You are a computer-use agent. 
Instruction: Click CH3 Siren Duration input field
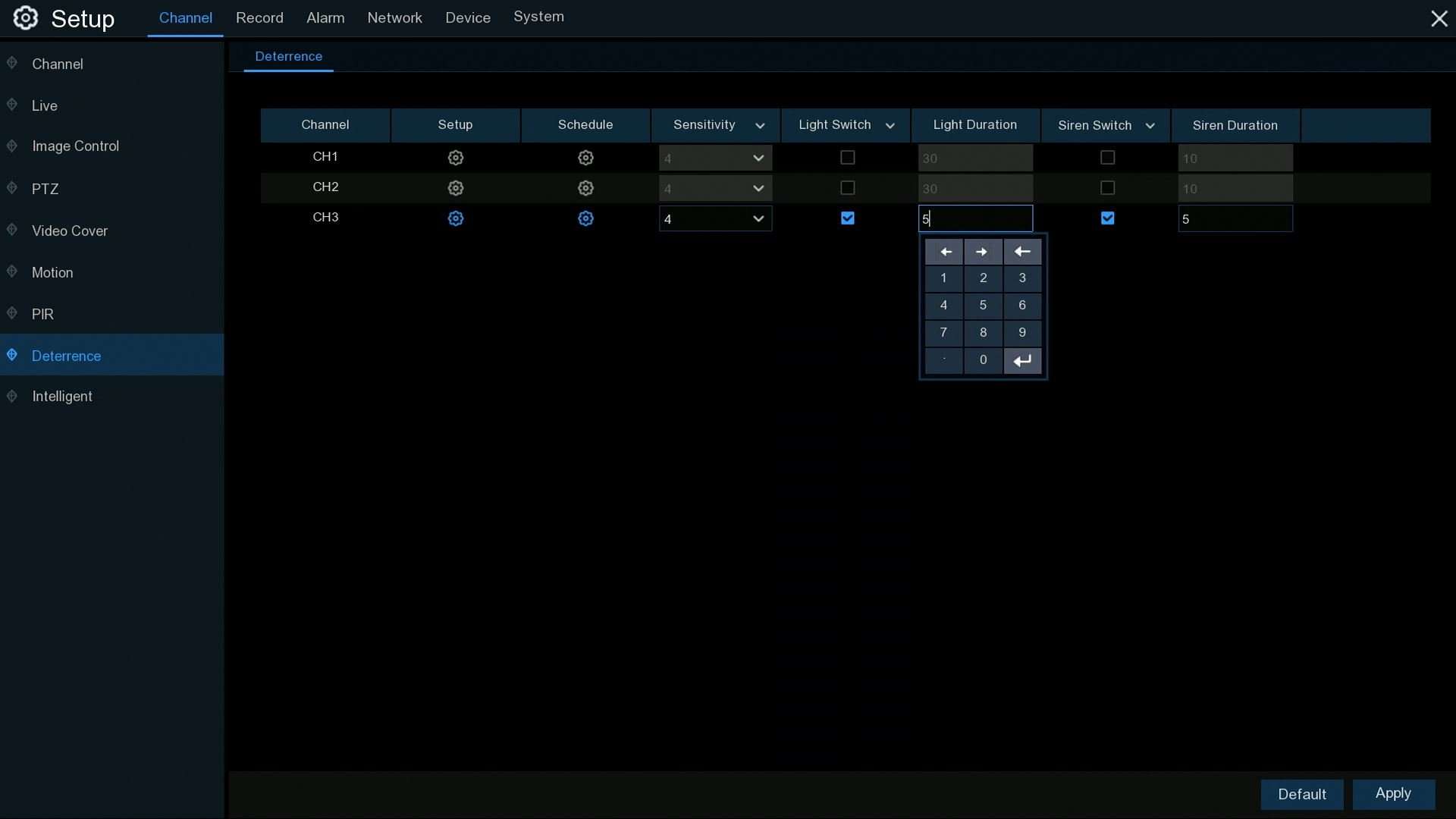pyautogui.click(x=1235, y=219)
